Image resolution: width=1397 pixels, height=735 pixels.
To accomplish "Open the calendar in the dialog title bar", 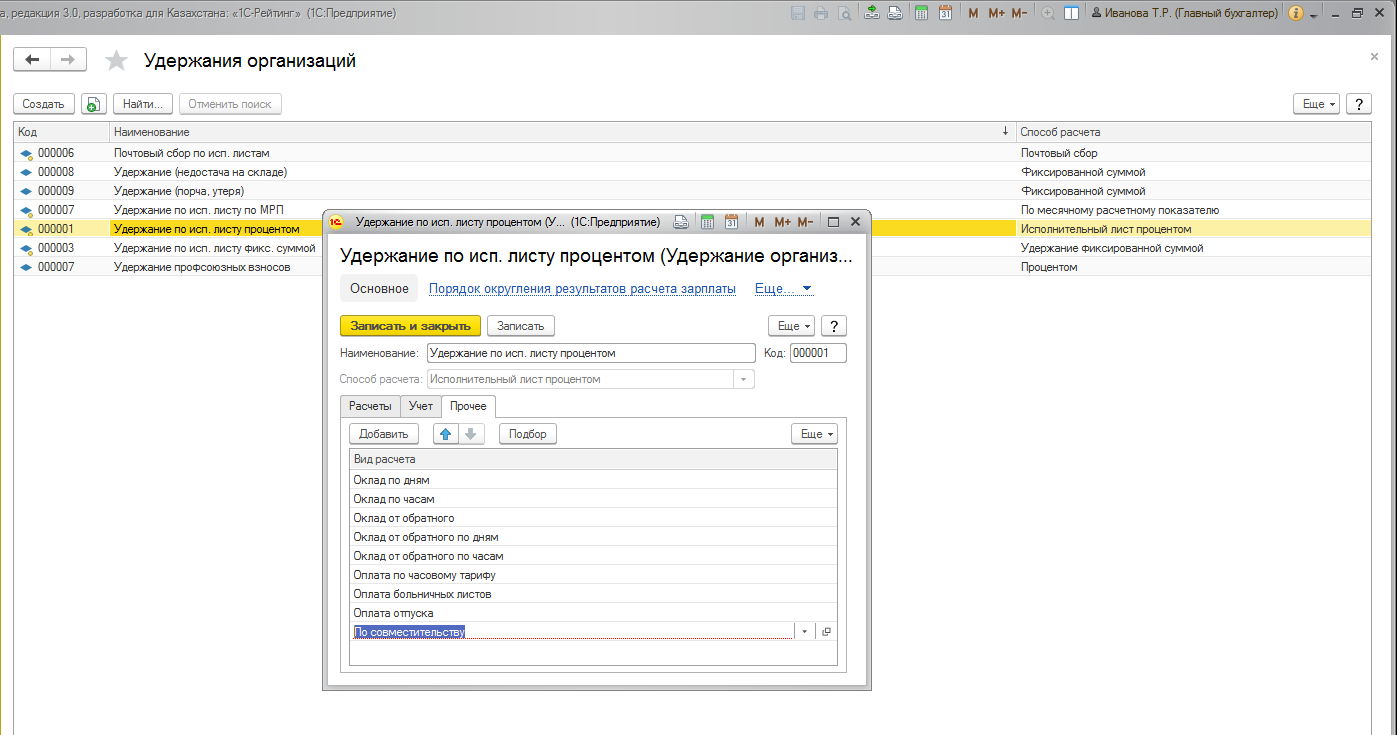I will 731,221.
